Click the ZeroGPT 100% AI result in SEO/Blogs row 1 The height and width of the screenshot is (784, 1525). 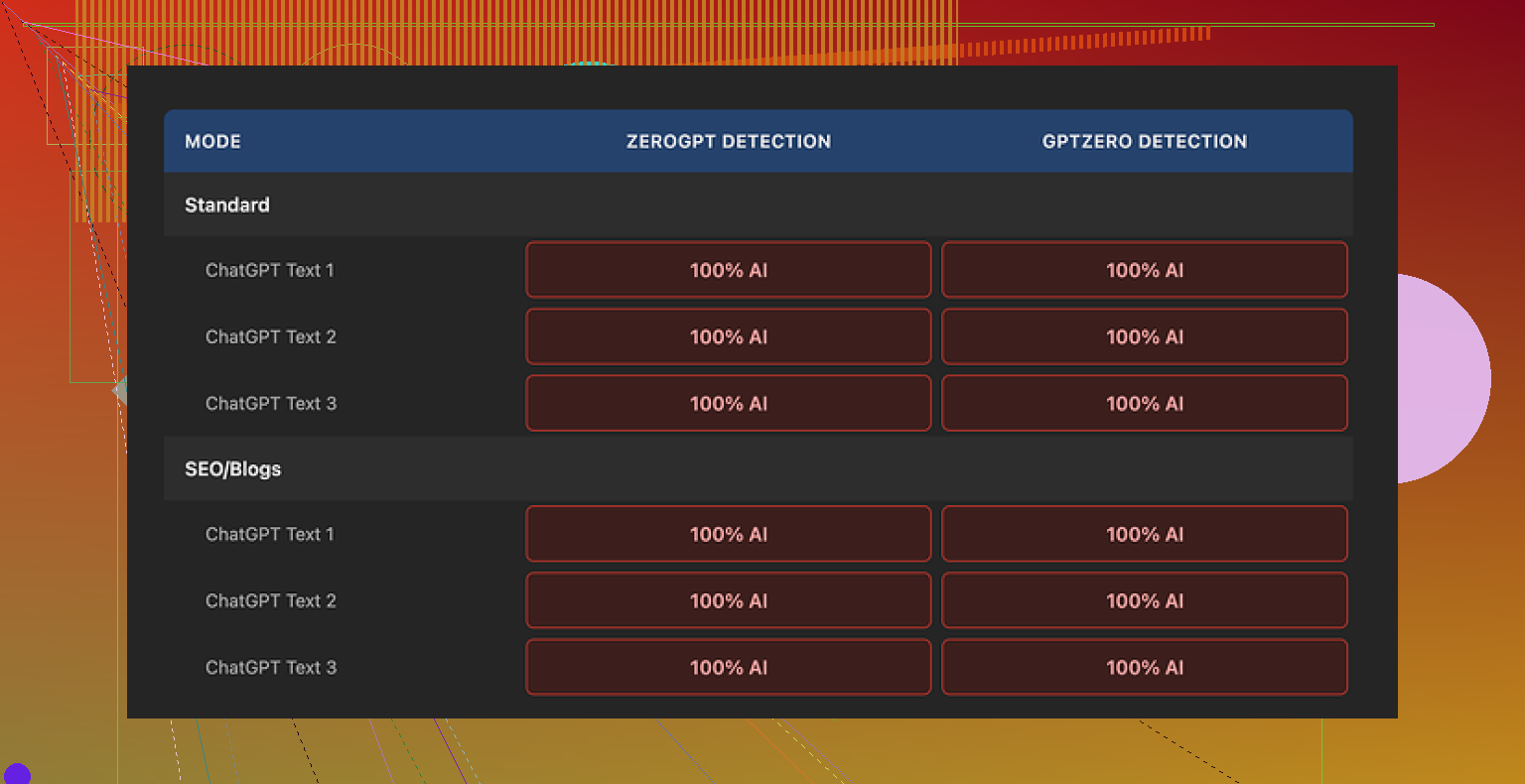coord(728,534)
